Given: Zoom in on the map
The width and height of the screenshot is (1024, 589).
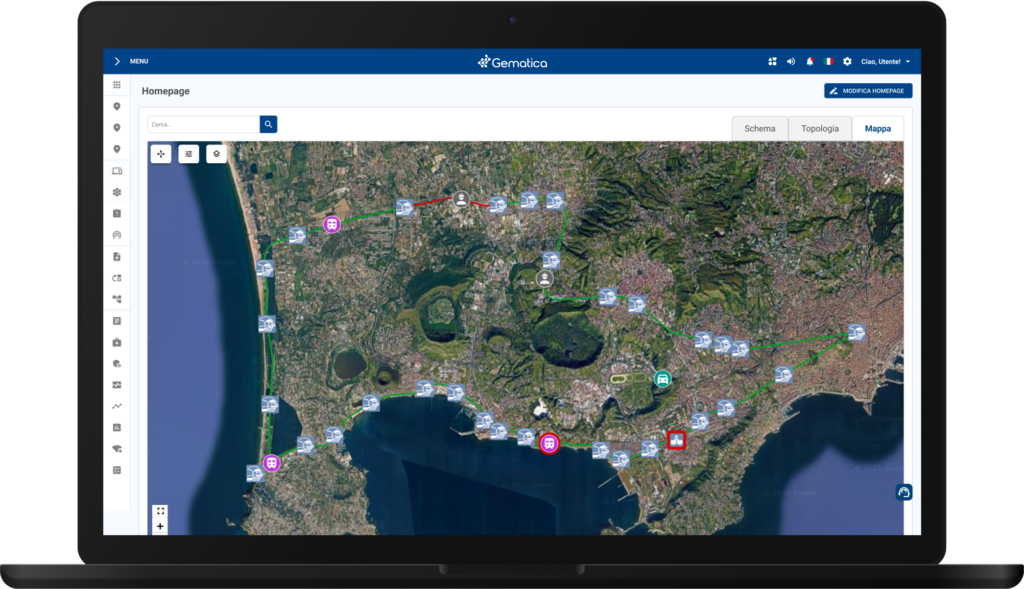Looking at the screenshot, I should (160, 526).
